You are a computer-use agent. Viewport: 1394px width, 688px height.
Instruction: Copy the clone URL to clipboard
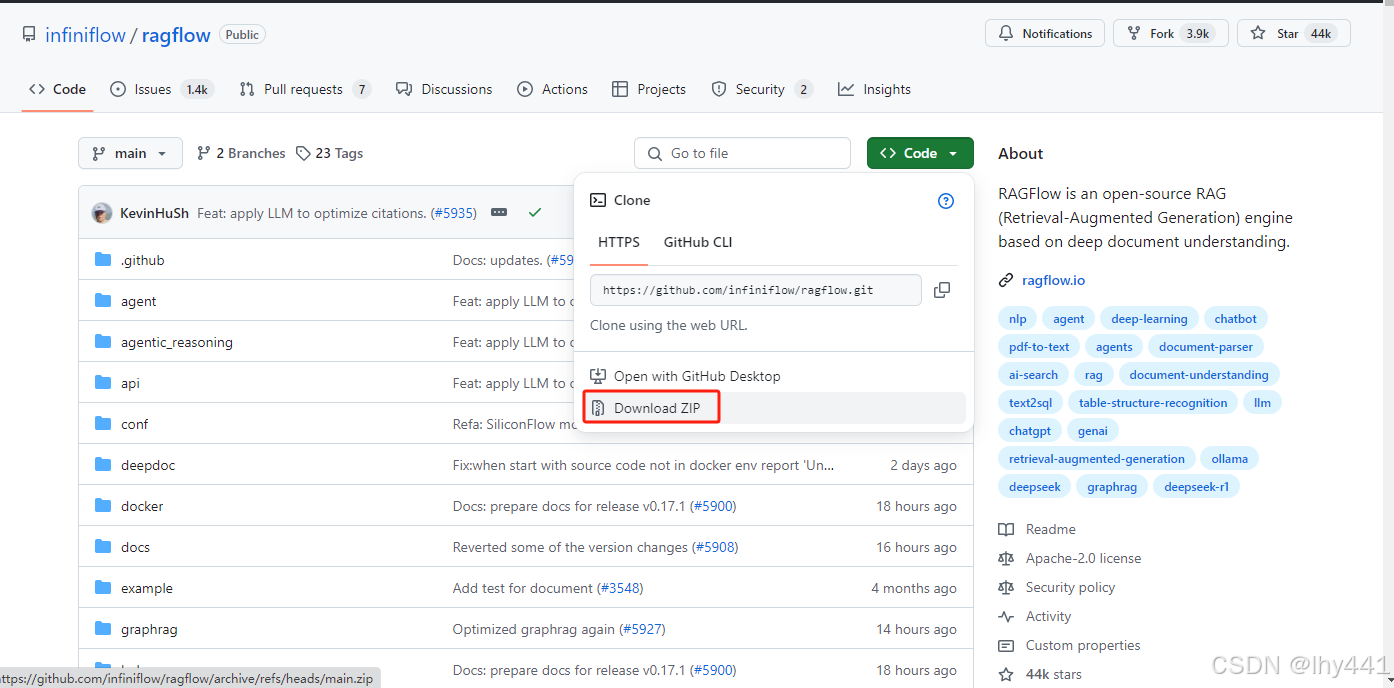(941, 290)
